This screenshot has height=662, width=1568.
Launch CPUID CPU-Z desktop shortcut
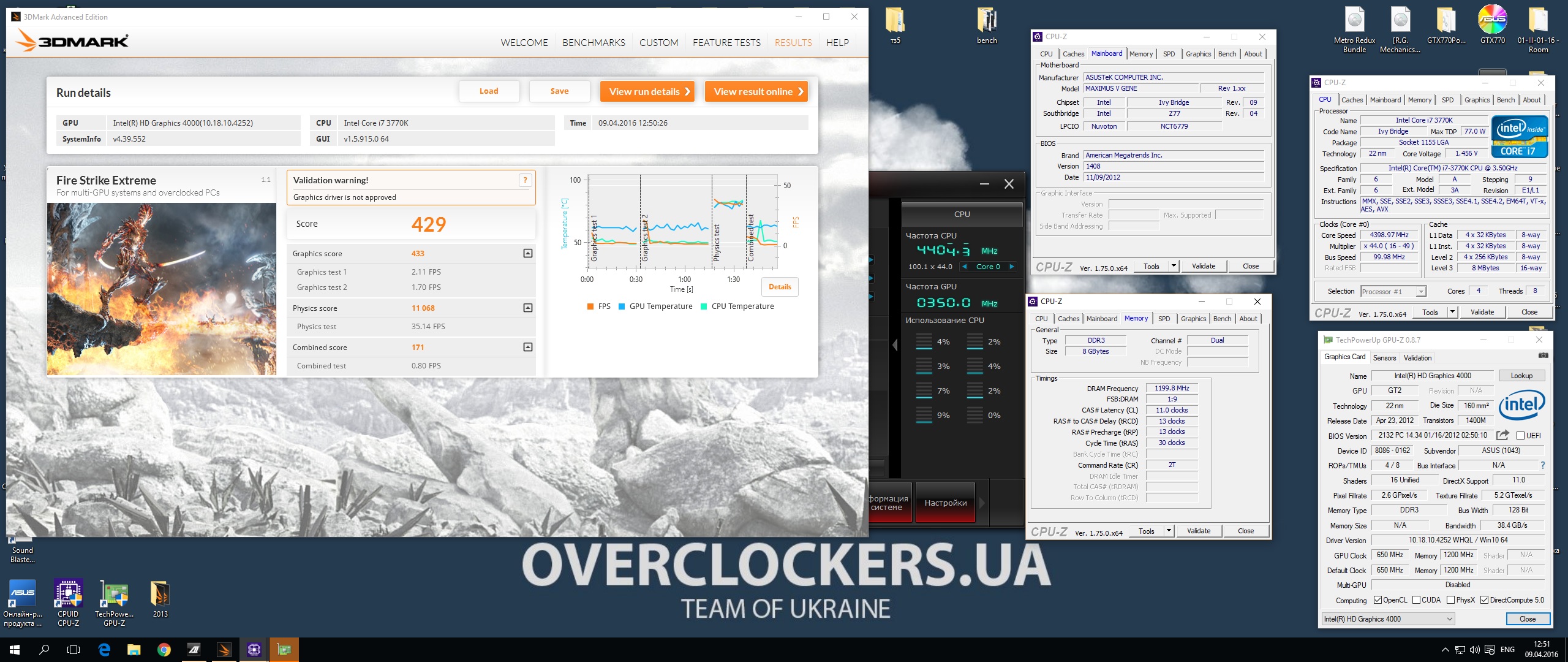click(68, 604)
